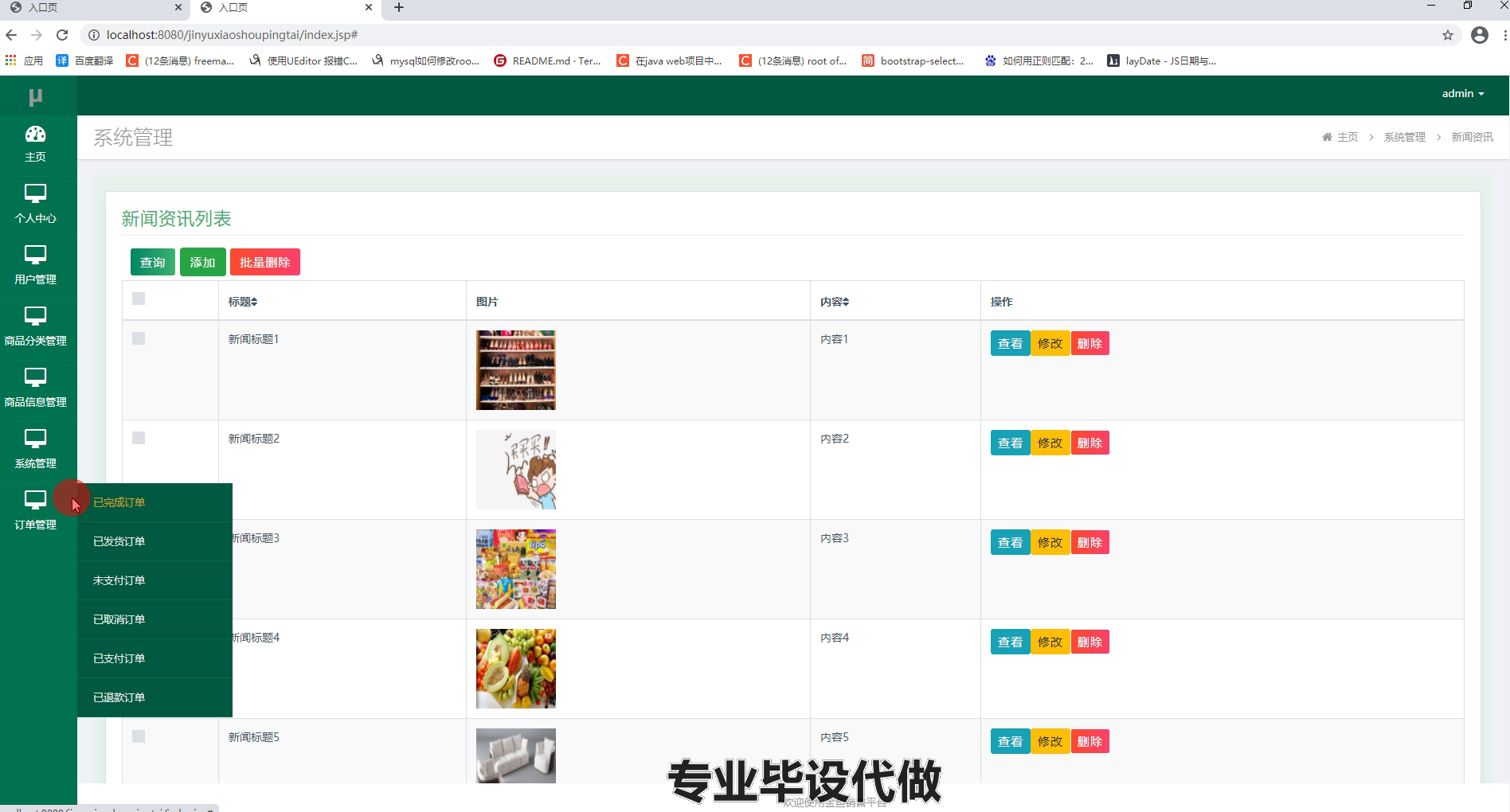Open the admin user dropdown
Viewport: 1510px width, 812px height.
[1463, 93]
